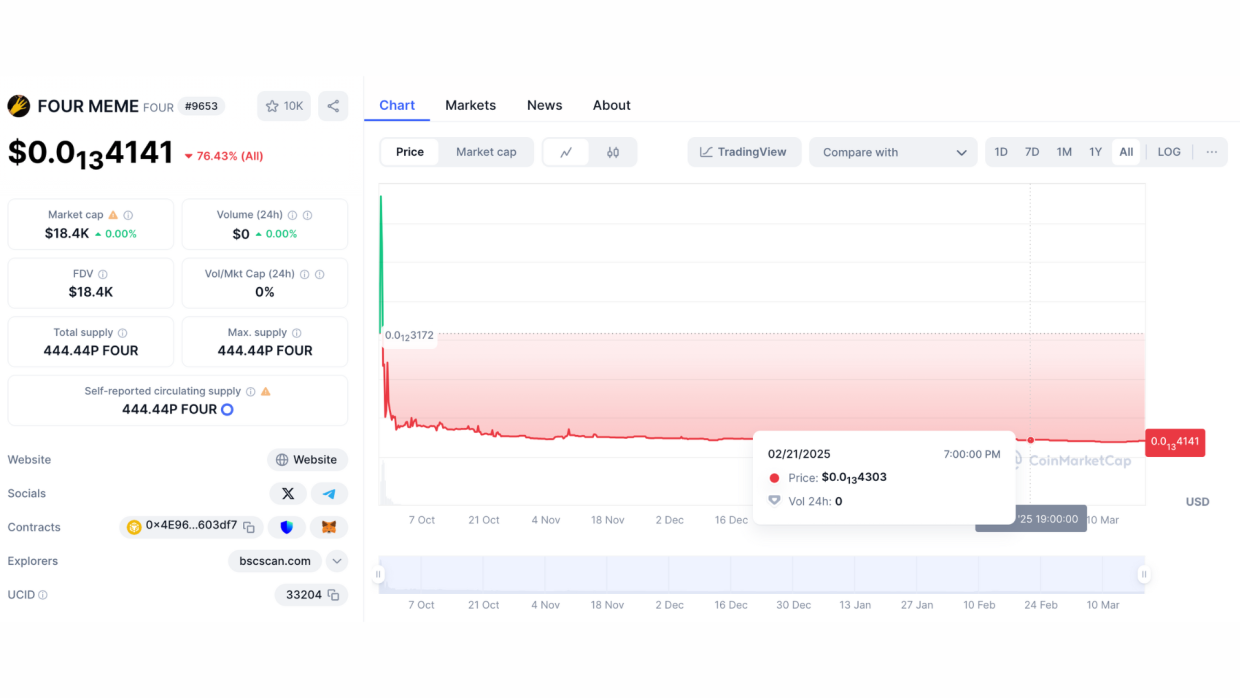Open the News tab
The image size is (1240, 698).
(544, 105)
